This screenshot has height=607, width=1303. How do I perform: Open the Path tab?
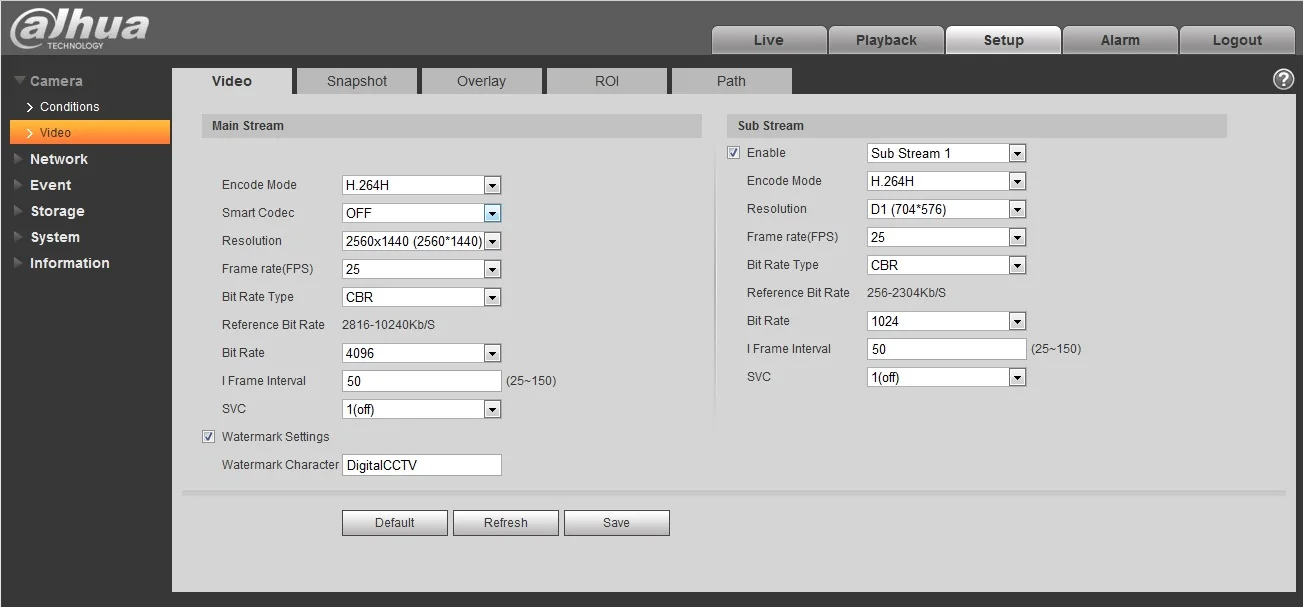pyautogui.click(x=731, y=81)
